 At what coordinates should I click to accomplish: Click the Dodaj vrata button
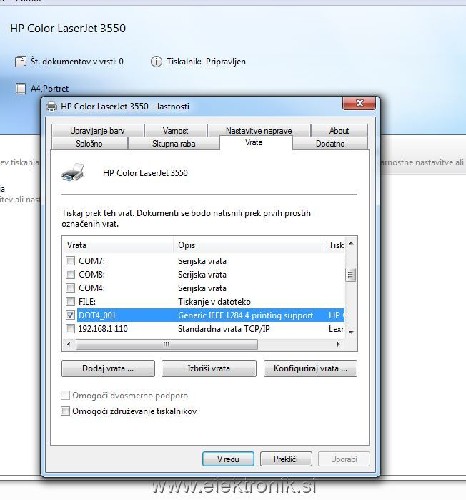point(108,368)
